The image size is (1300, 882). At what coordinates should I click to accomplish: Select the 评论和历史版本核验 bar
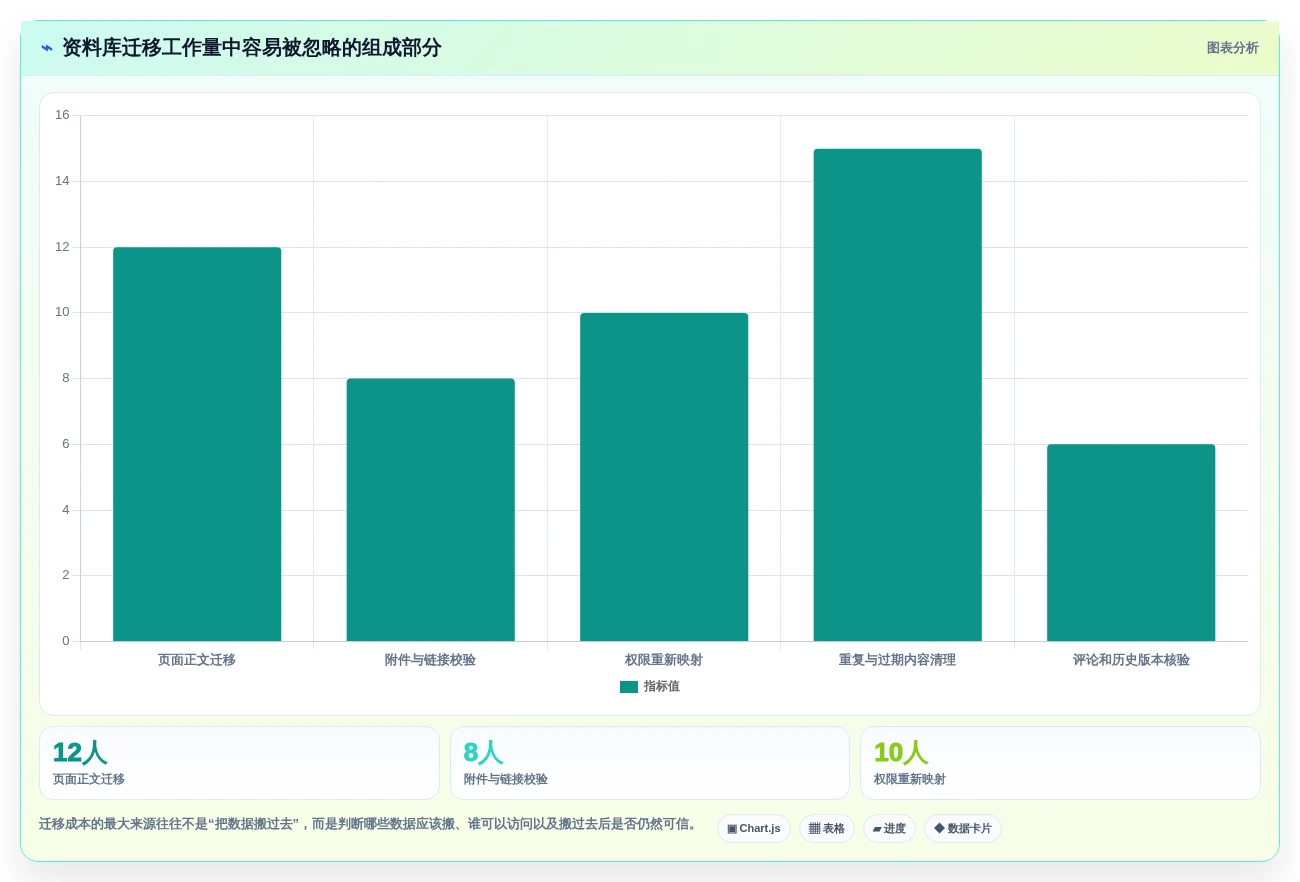click(1131, 543)
